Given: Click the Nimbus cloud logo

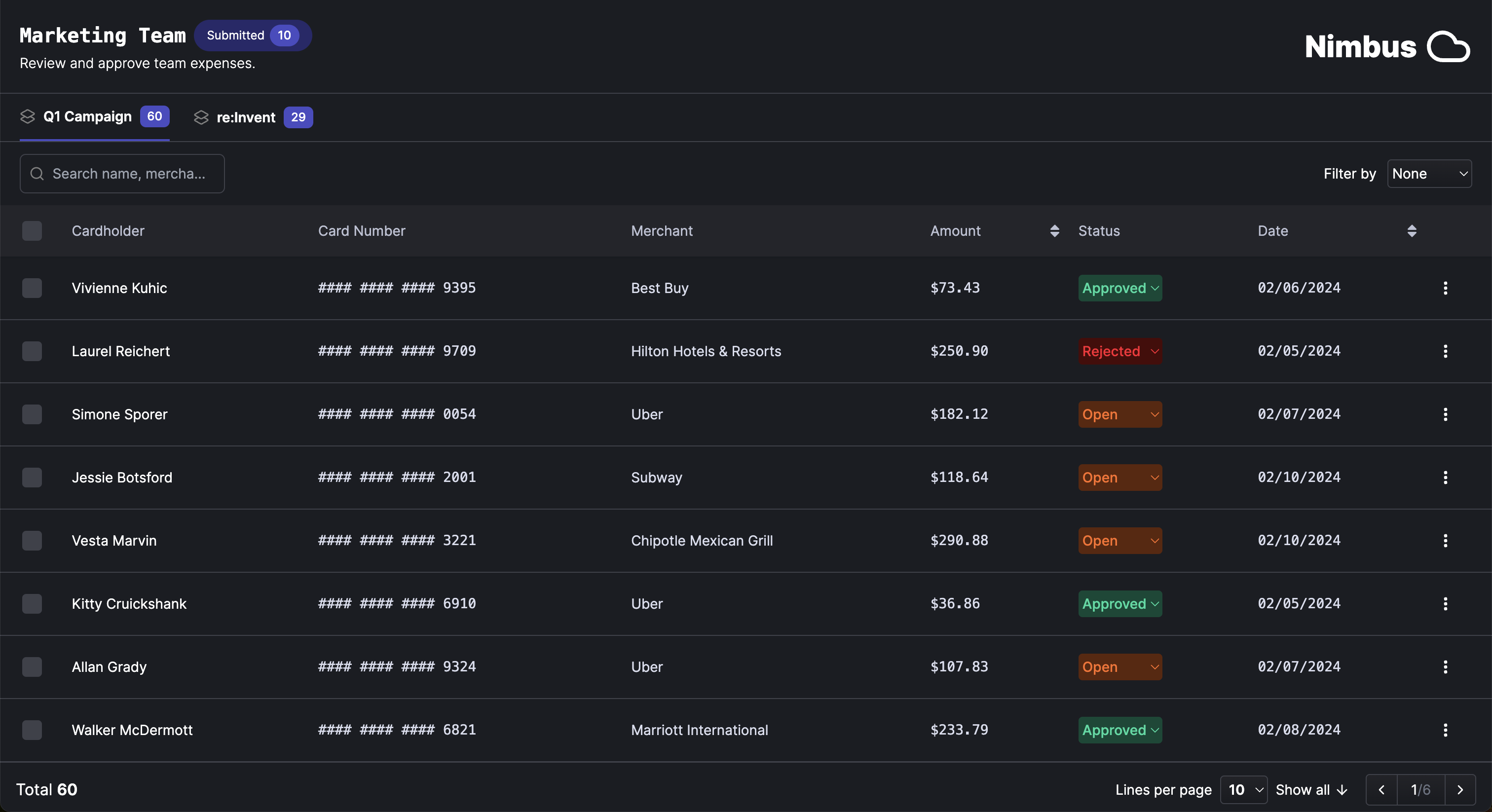Looking at the screenshot, I should [1448, 46].
